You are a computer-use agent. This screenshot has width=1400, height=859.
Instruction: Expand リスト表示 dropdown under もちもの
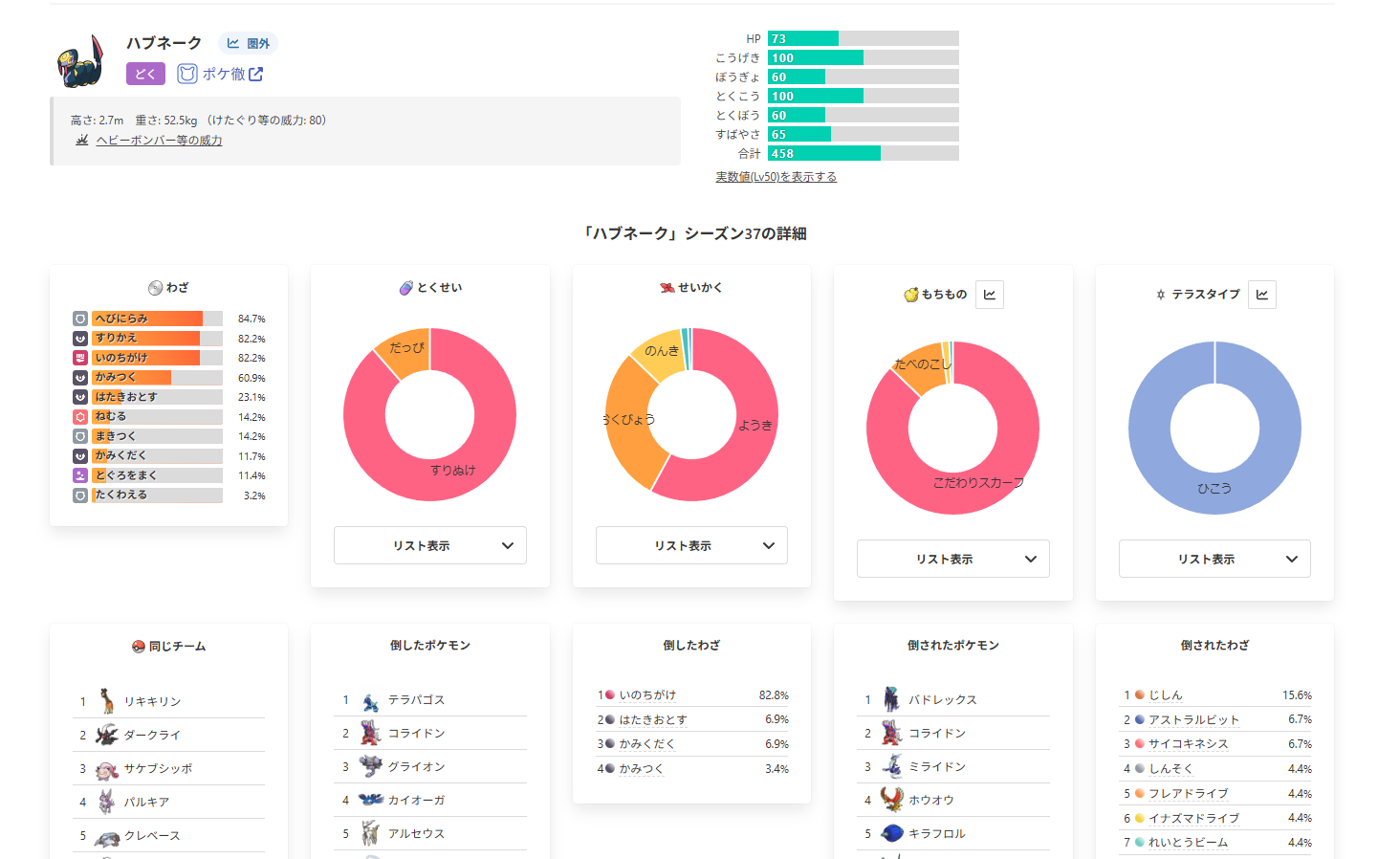[952, 559]
